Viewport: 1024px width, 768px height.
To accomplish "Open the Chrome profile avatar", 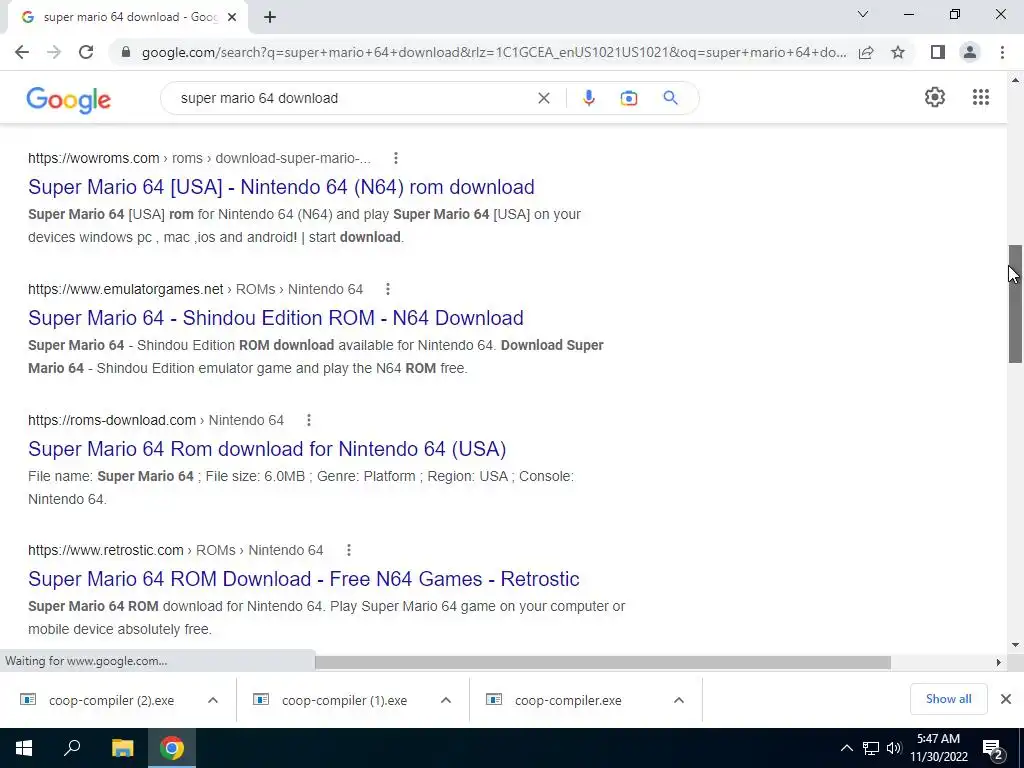I will pyautogui.click(x=970, y=52).
